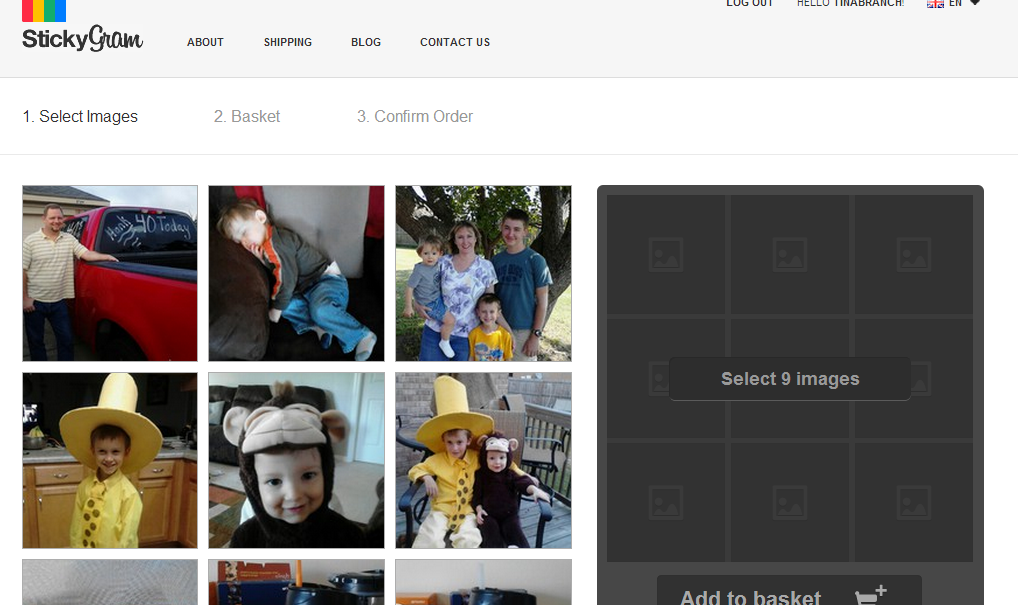Pick the sleeping child photo
The image size is (1018, 605).
296,273
